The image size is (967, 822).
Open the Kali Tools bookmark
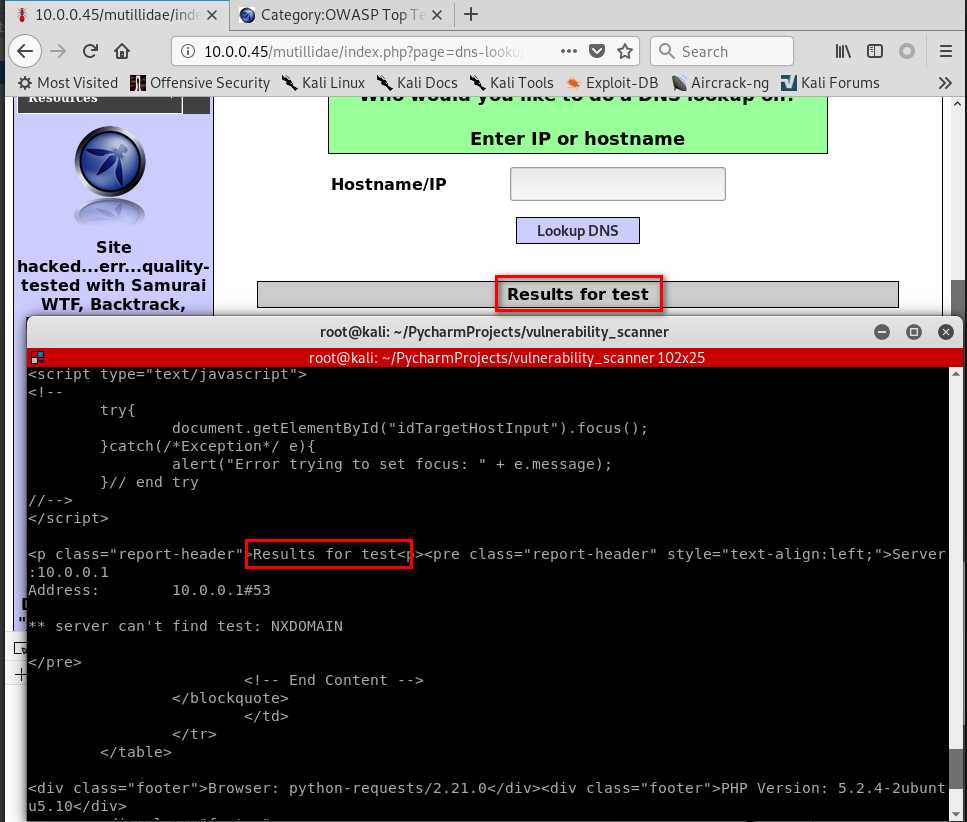tap(512, 83)
